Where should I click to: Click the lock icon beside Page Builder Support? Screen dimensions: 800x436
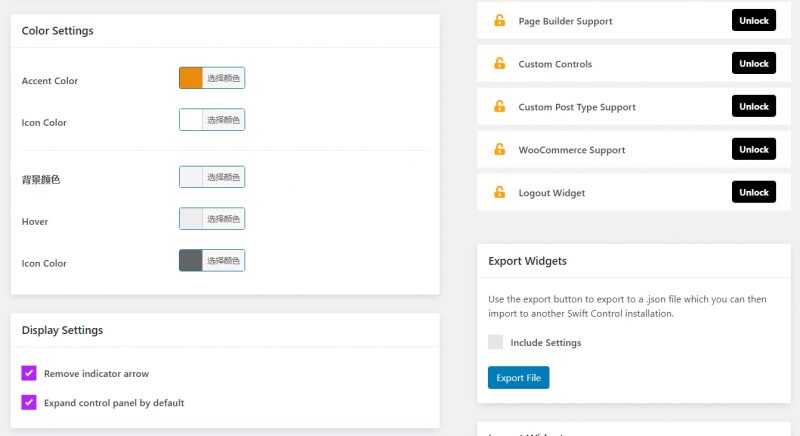pos(499,21)
